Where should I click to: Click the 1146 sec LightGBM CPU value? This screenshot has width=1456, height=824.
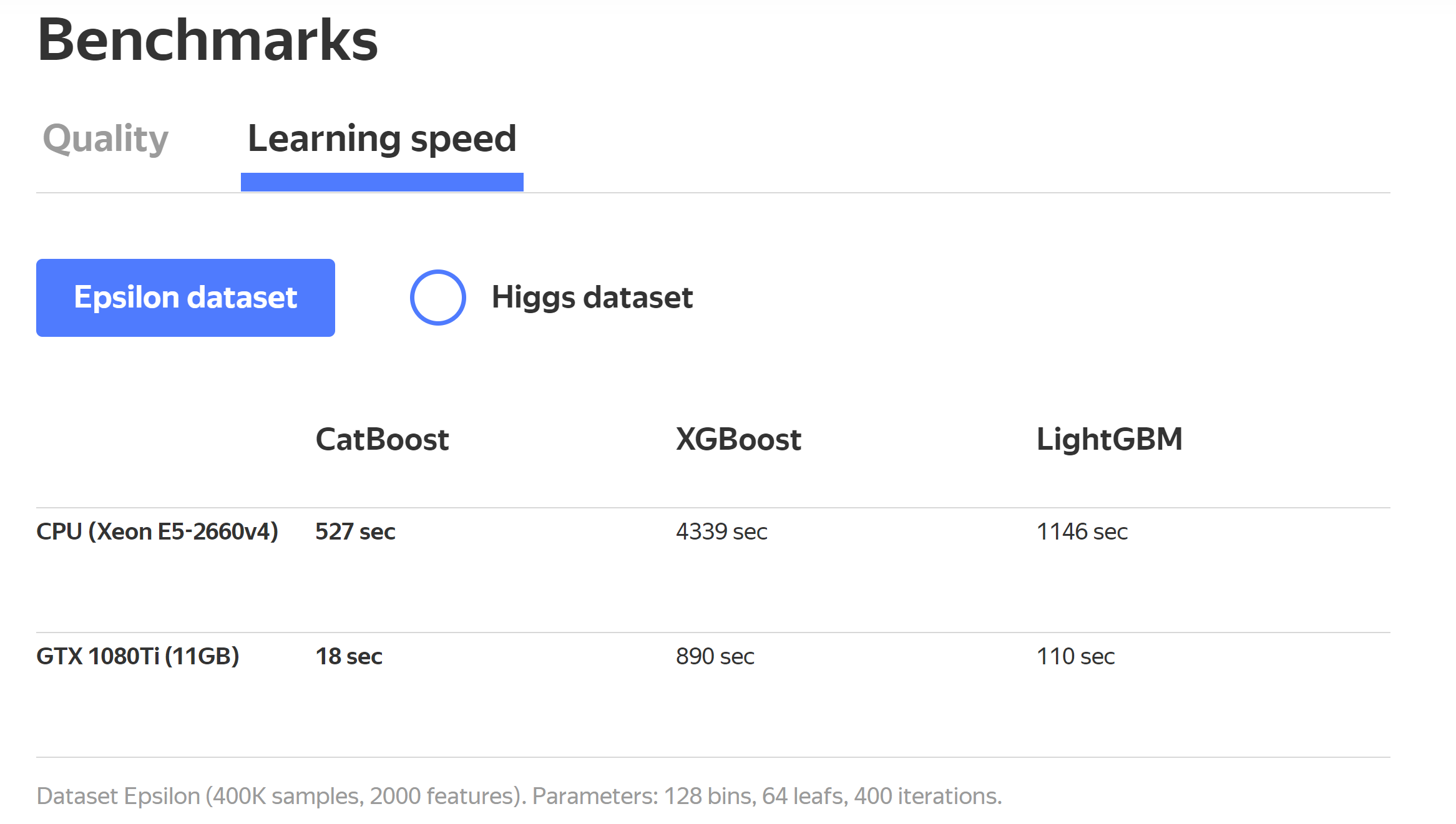1082,531
